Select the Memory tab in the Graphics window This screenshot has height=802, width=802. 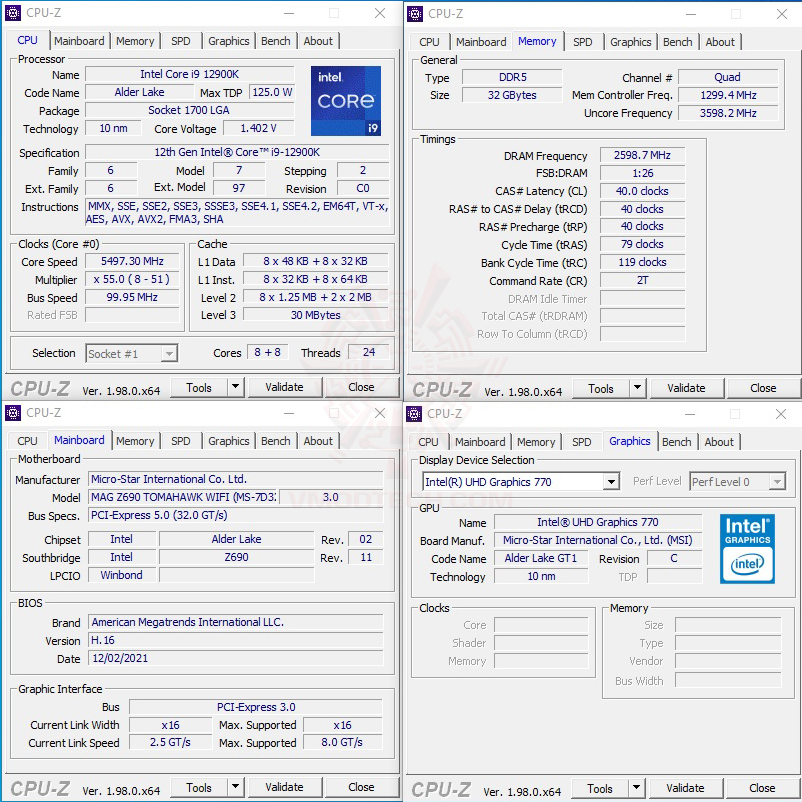(x=536, y=442)
